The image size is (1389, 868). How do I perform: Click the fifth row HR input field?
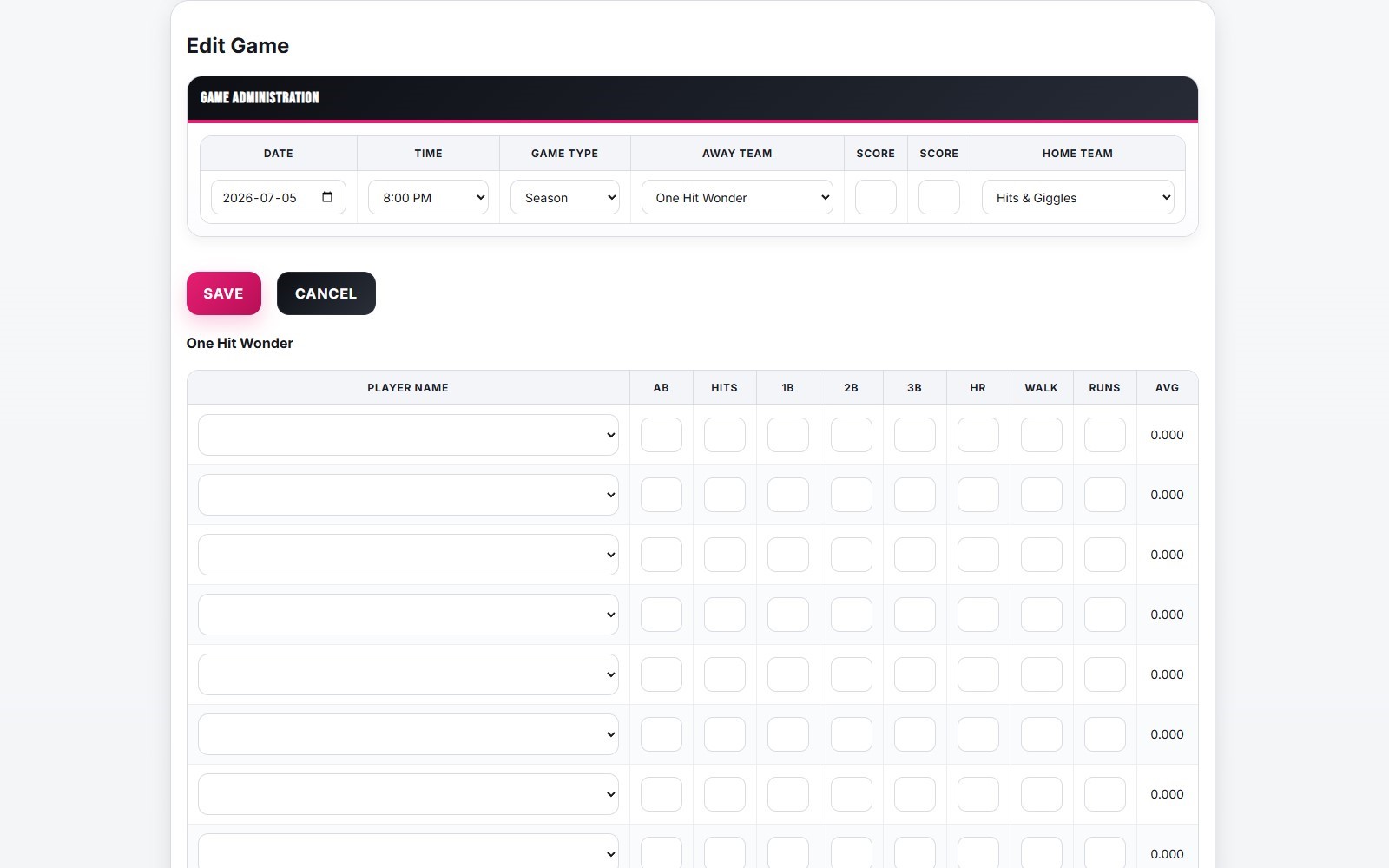point(978,674)
